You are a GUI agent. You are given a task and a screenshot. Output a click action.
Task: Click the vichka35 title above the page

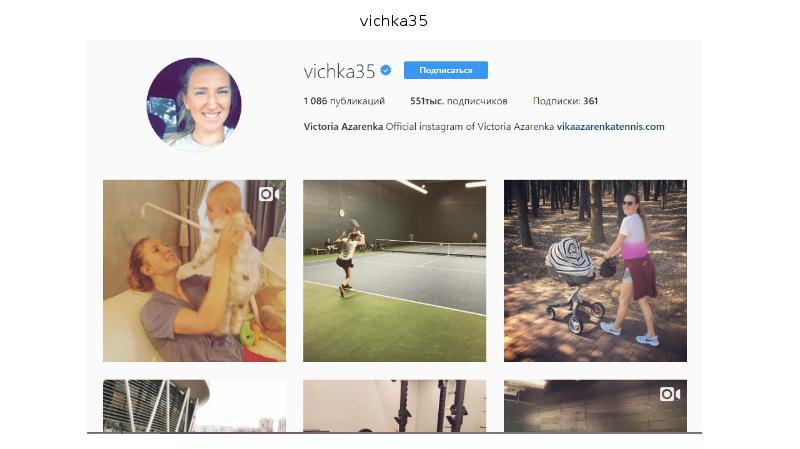(393, 21)
